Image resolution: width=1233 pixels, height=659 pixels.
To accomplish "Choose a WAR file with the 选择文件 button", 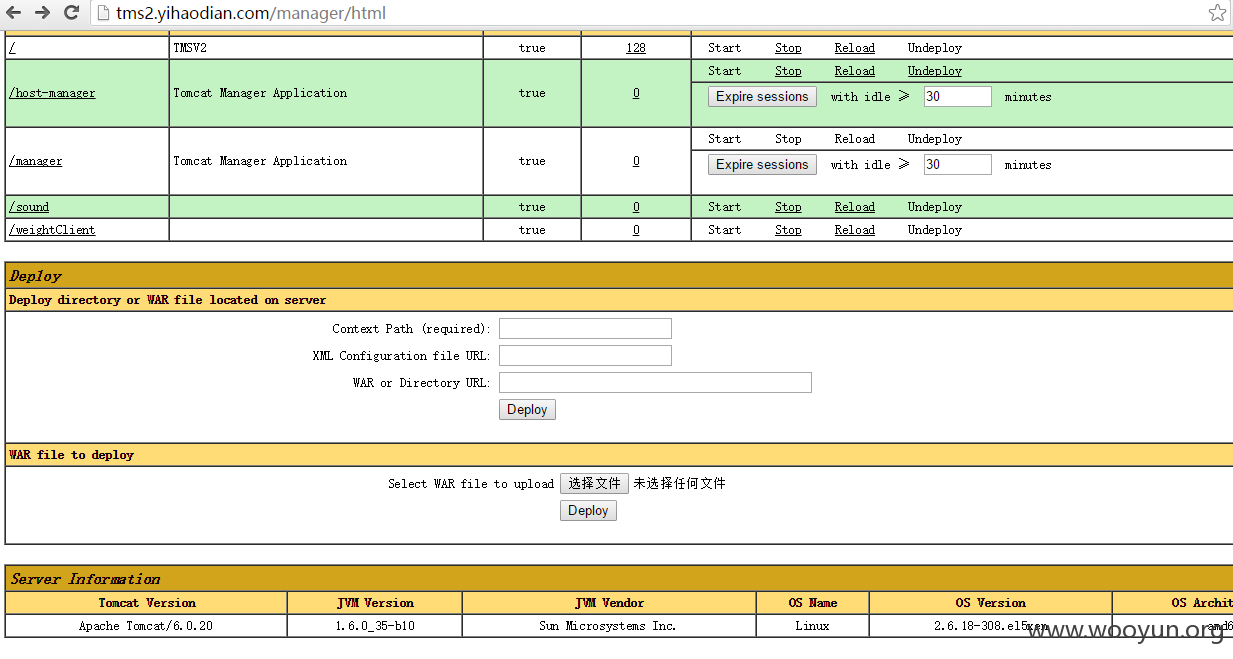I will tap(594, 484).
